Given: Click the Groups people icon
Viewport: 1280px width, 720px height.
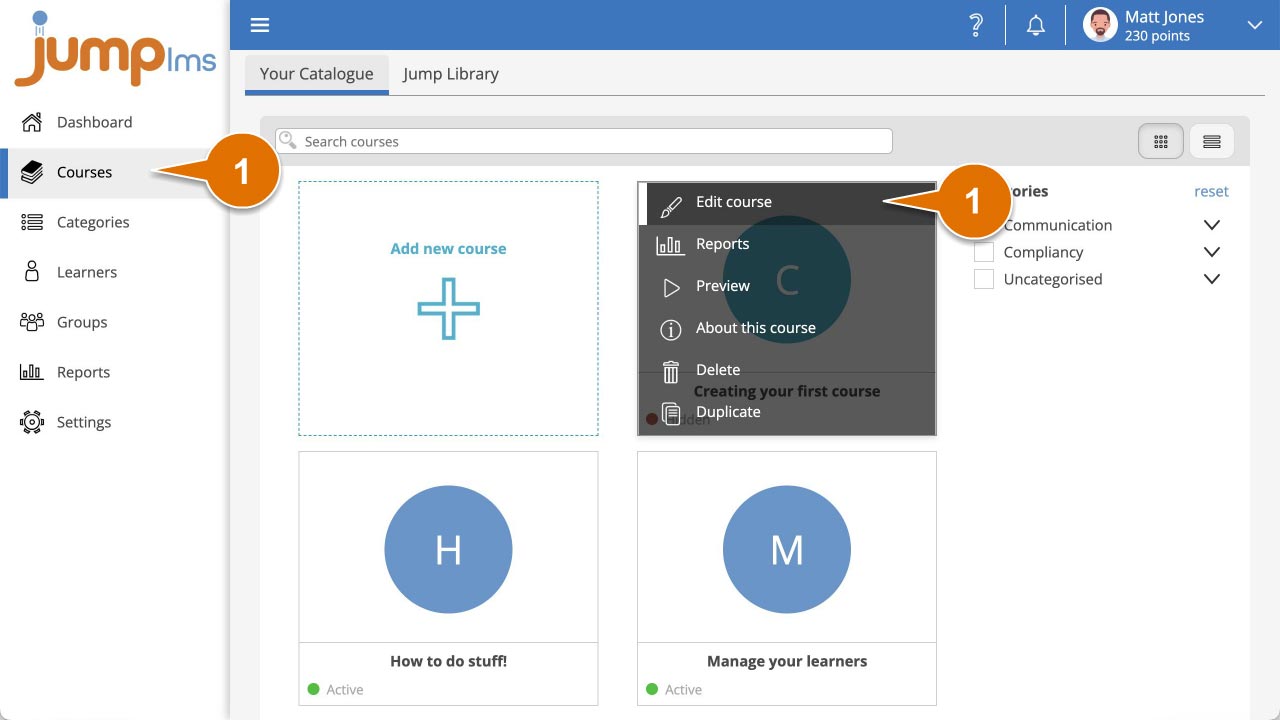Looking at the screenshot, I should [32, 322].
